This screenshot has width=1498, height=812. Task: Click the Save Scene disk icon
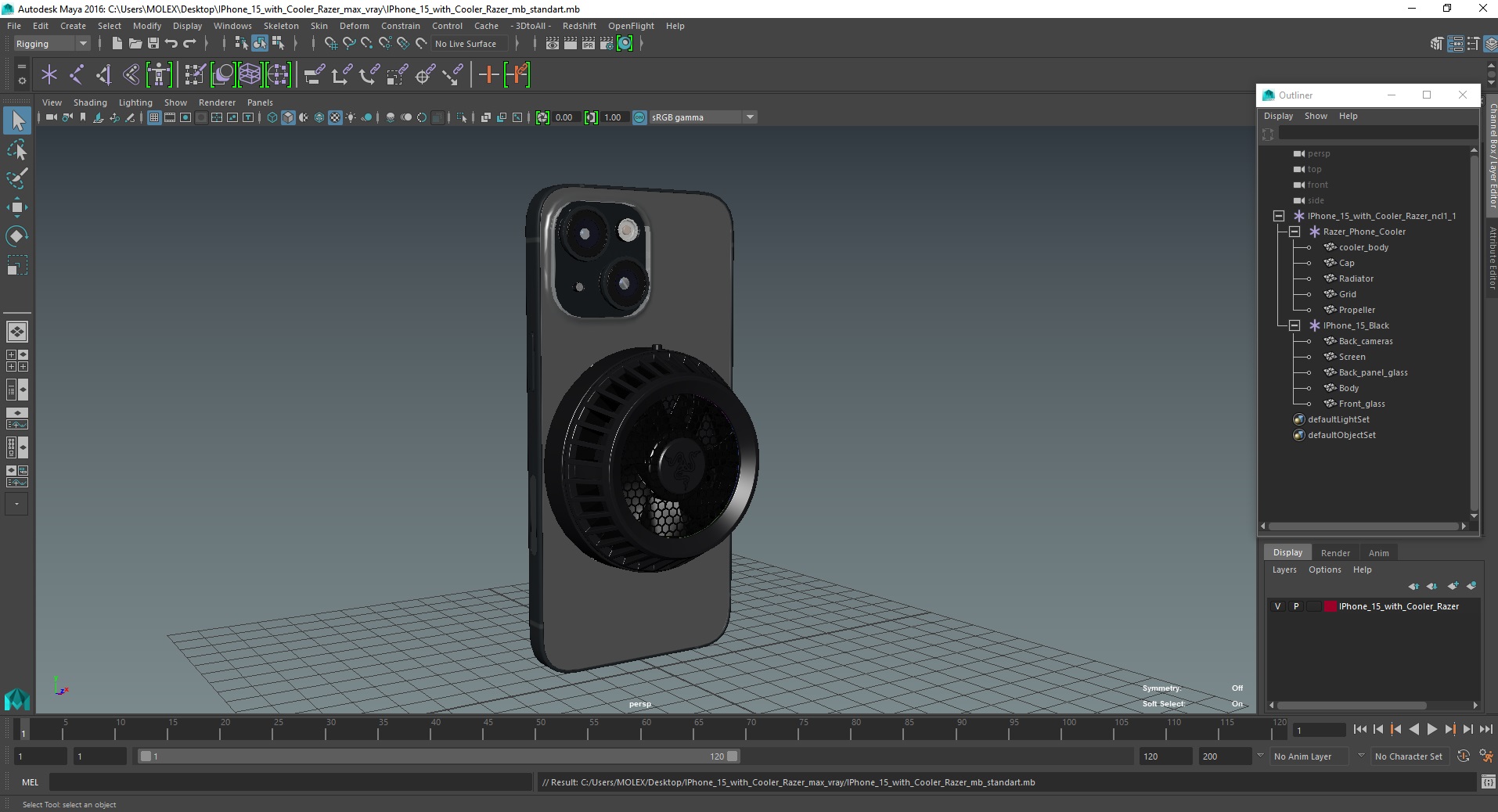click(153, 44)
